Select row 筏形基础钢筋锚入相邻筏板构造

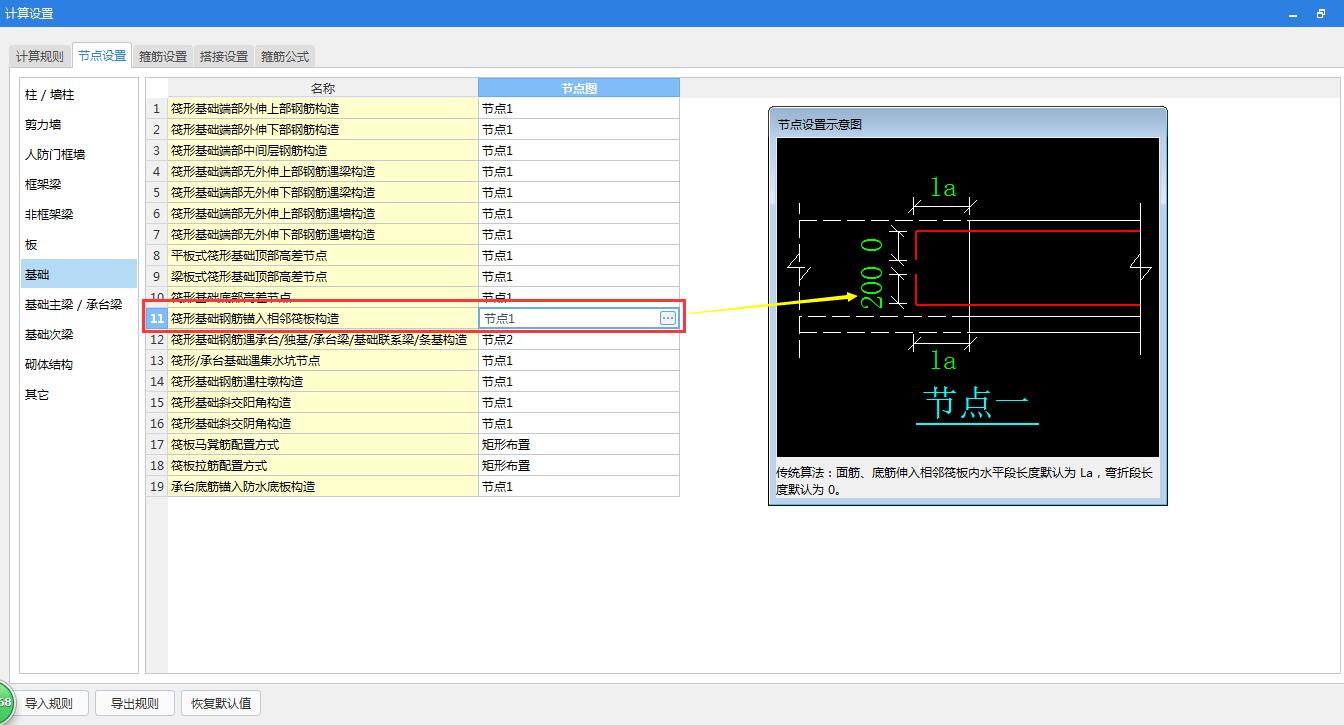point(322,318)
